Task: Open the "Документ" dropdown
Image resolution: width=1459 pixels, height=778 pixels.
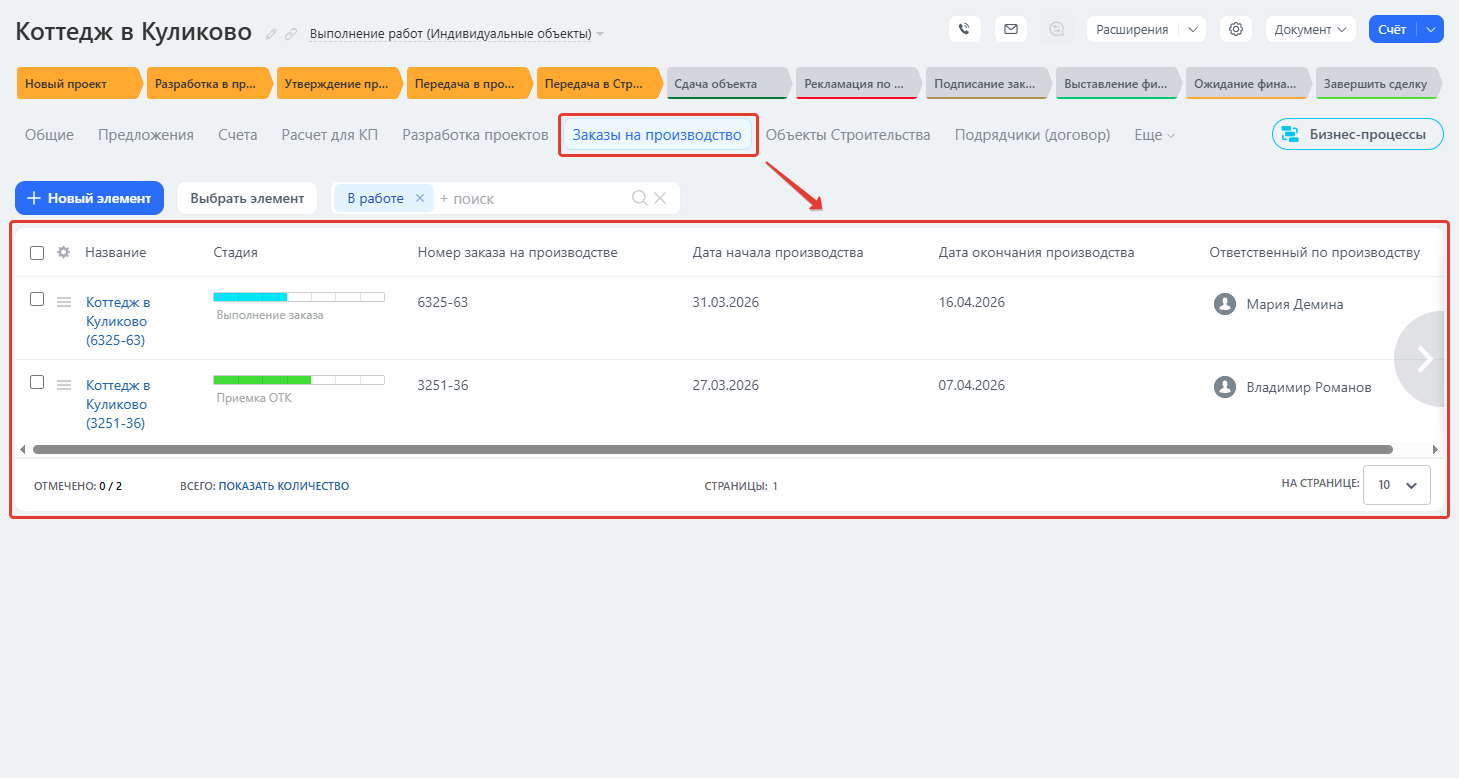Action: [1310, 29]
